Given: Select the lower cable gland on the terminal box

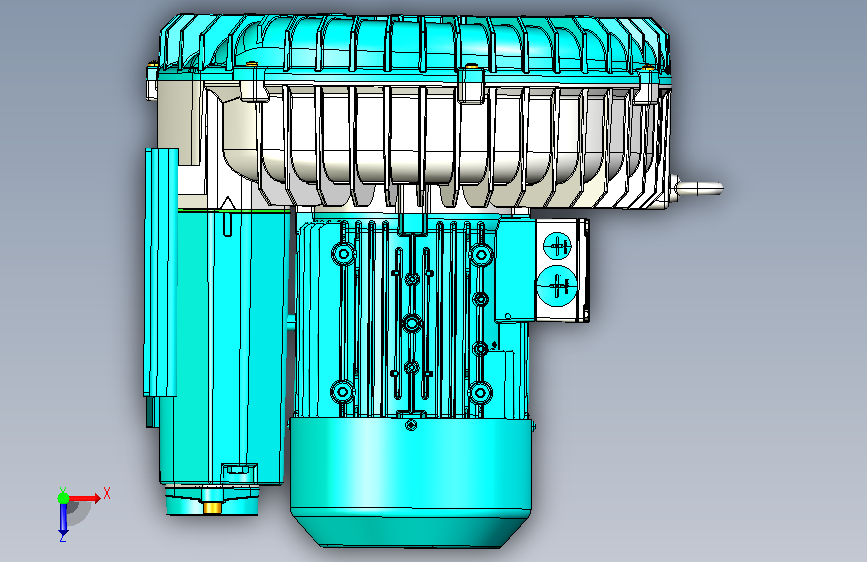Looking at the screenshot, I should [557, 285].
